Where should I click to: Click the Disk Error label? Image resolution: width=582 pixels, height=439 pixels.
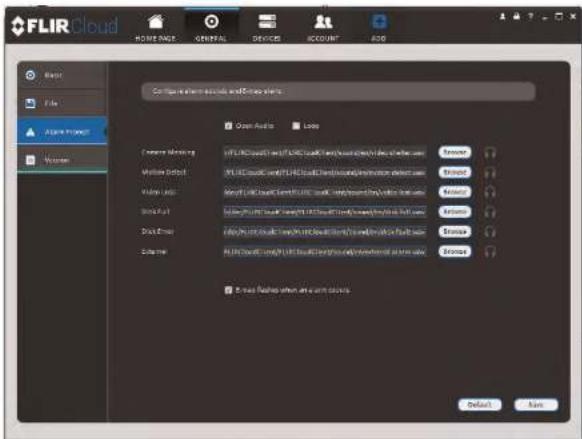pyautogui.click(x=157, y=231)
